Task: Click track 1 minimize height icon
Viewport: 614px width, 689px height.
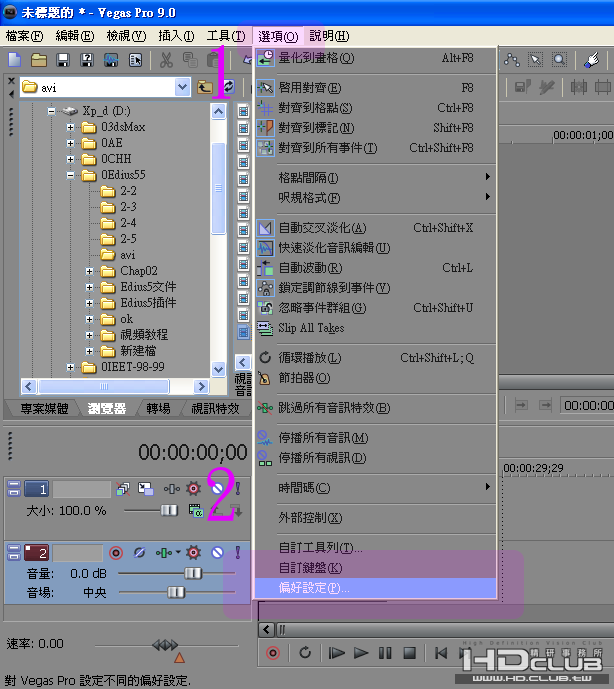Action: 14,484
